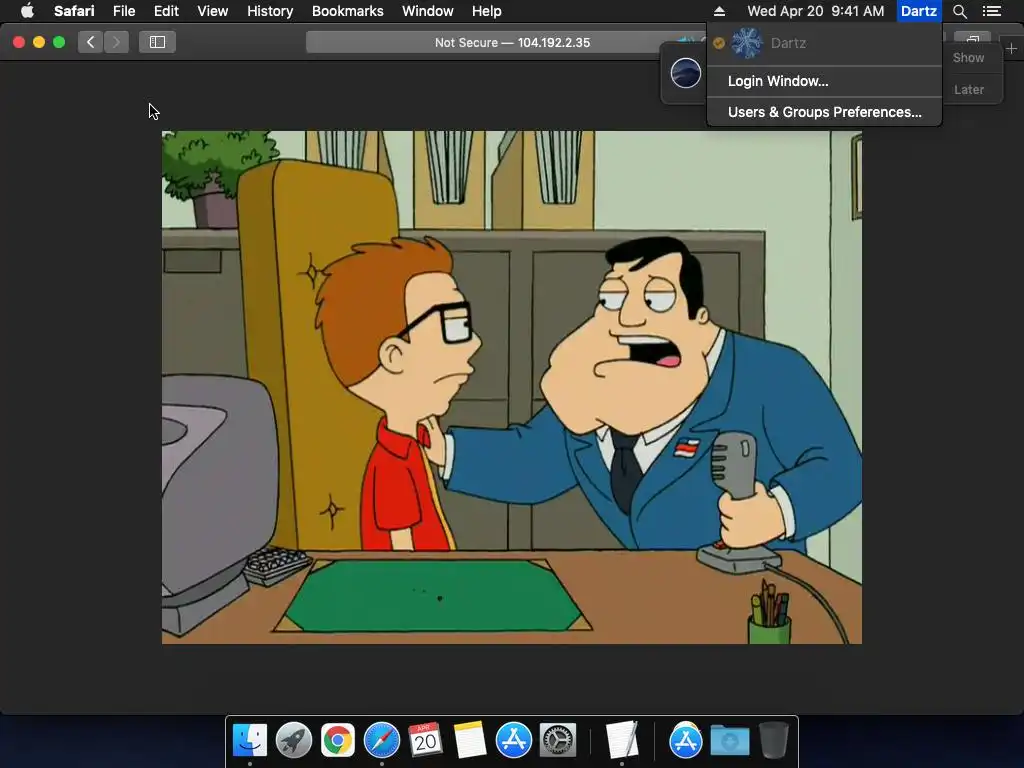The image size is (1024, 768).
Task: Minimize Safari with the yellow button
Action: click(39, 42)
